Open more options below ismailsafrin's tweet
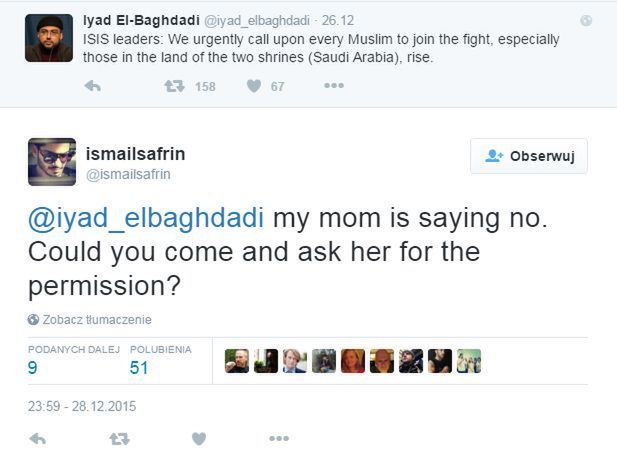This screenshot has height=473, width=617. 279,438
